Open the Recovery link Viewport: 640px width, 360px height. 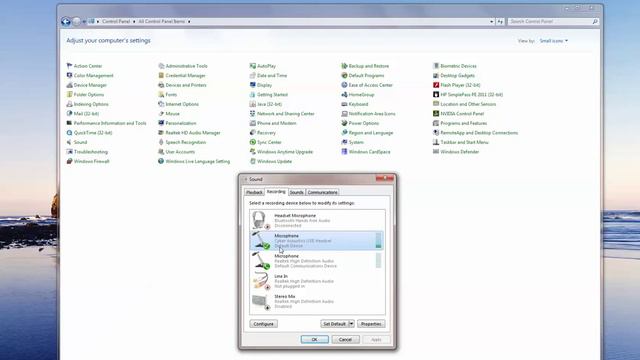266,133
